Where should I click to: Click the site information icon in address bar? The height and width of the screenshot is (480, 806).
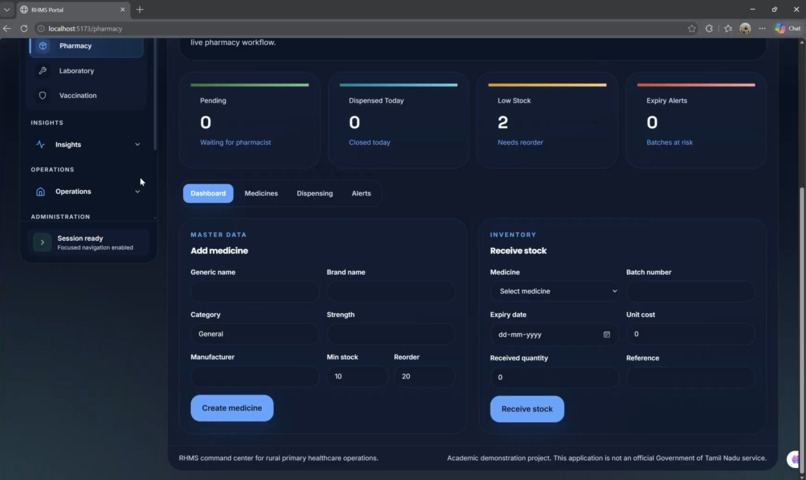pos(41,28)
